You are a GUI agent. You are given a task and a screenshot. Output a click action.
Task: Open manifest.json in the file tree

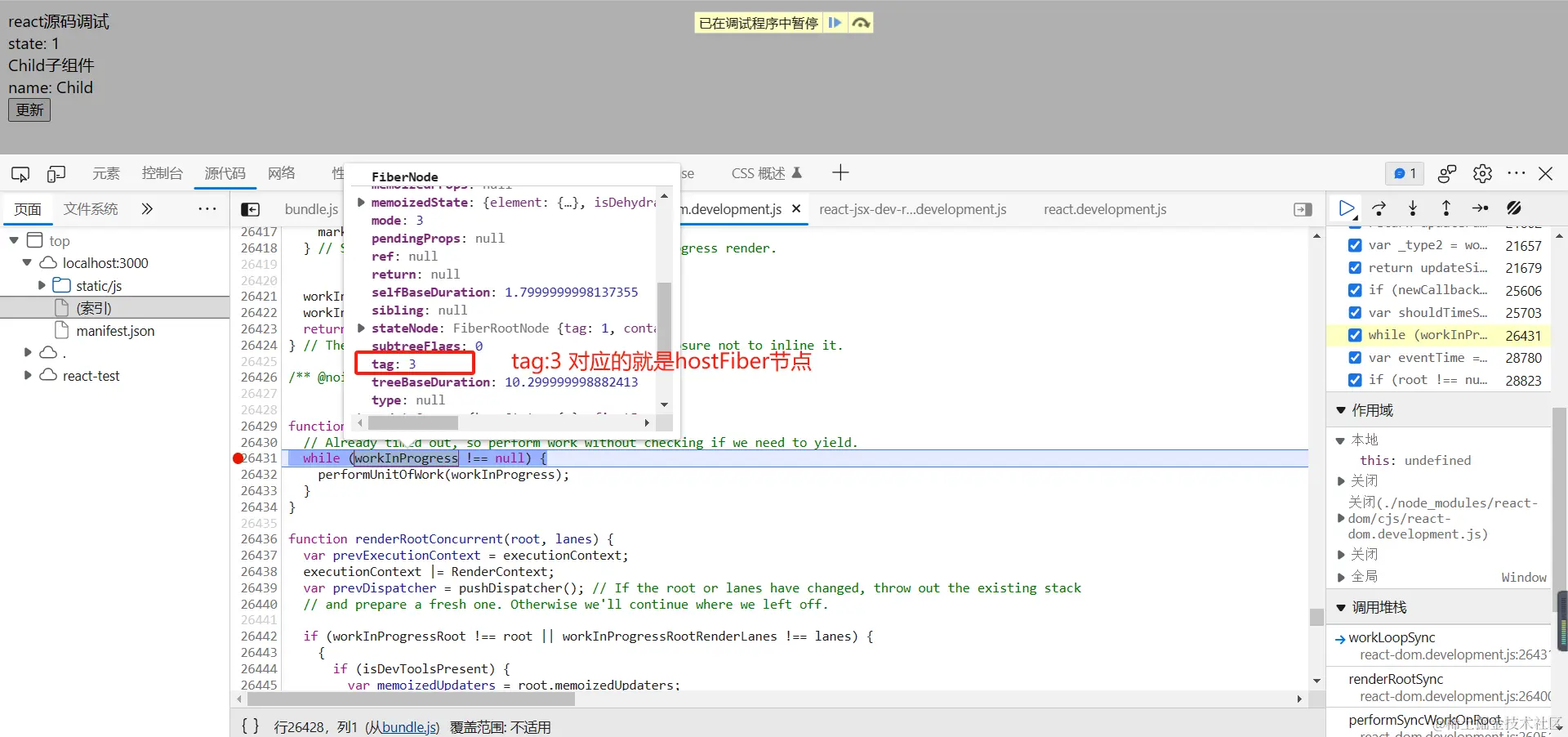click(x=114, y=331)
